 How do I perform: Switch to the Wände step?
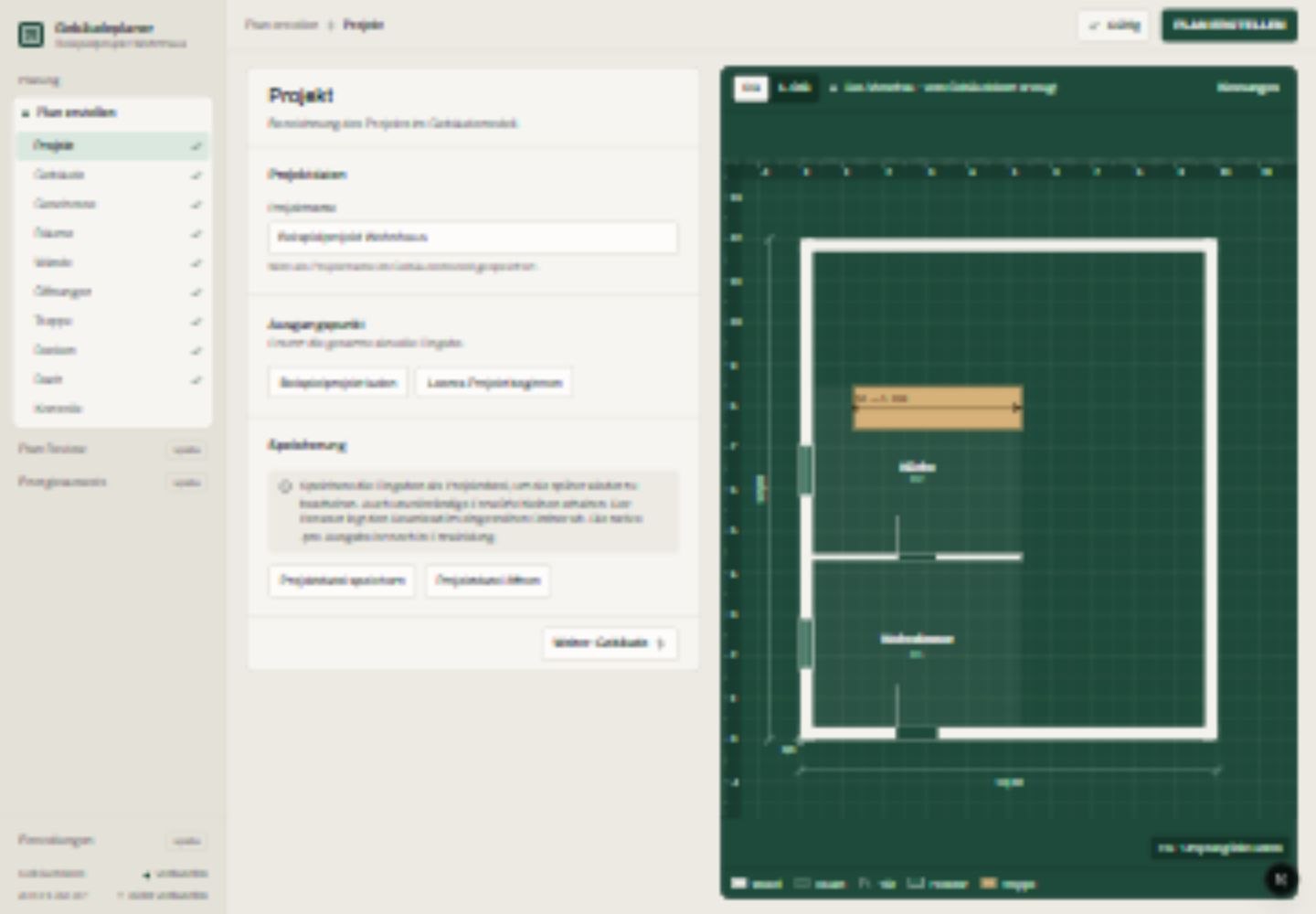click(113, 262)
